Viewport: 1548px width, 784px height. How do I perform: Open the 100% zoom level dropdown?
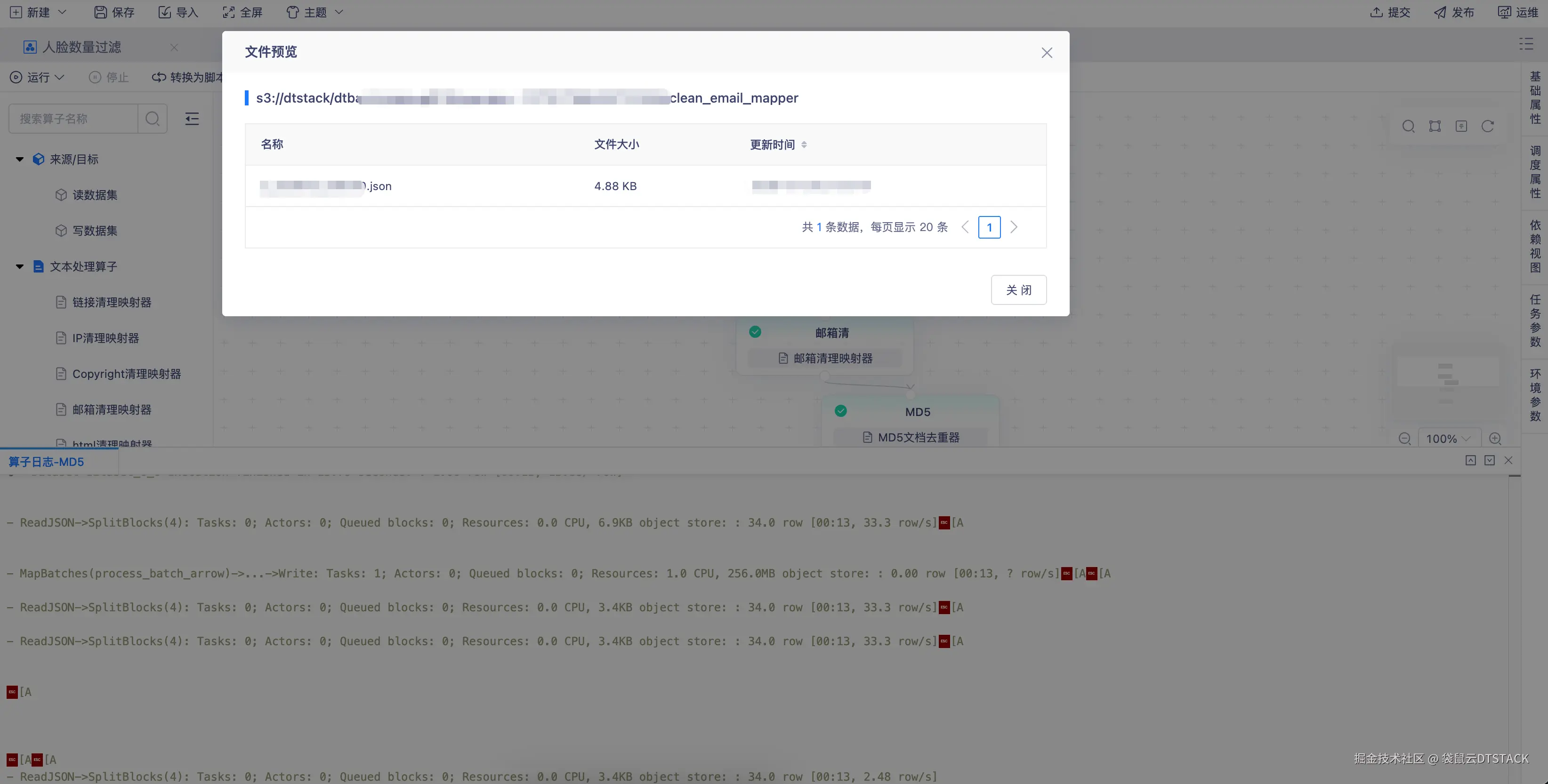[1448, 439]
